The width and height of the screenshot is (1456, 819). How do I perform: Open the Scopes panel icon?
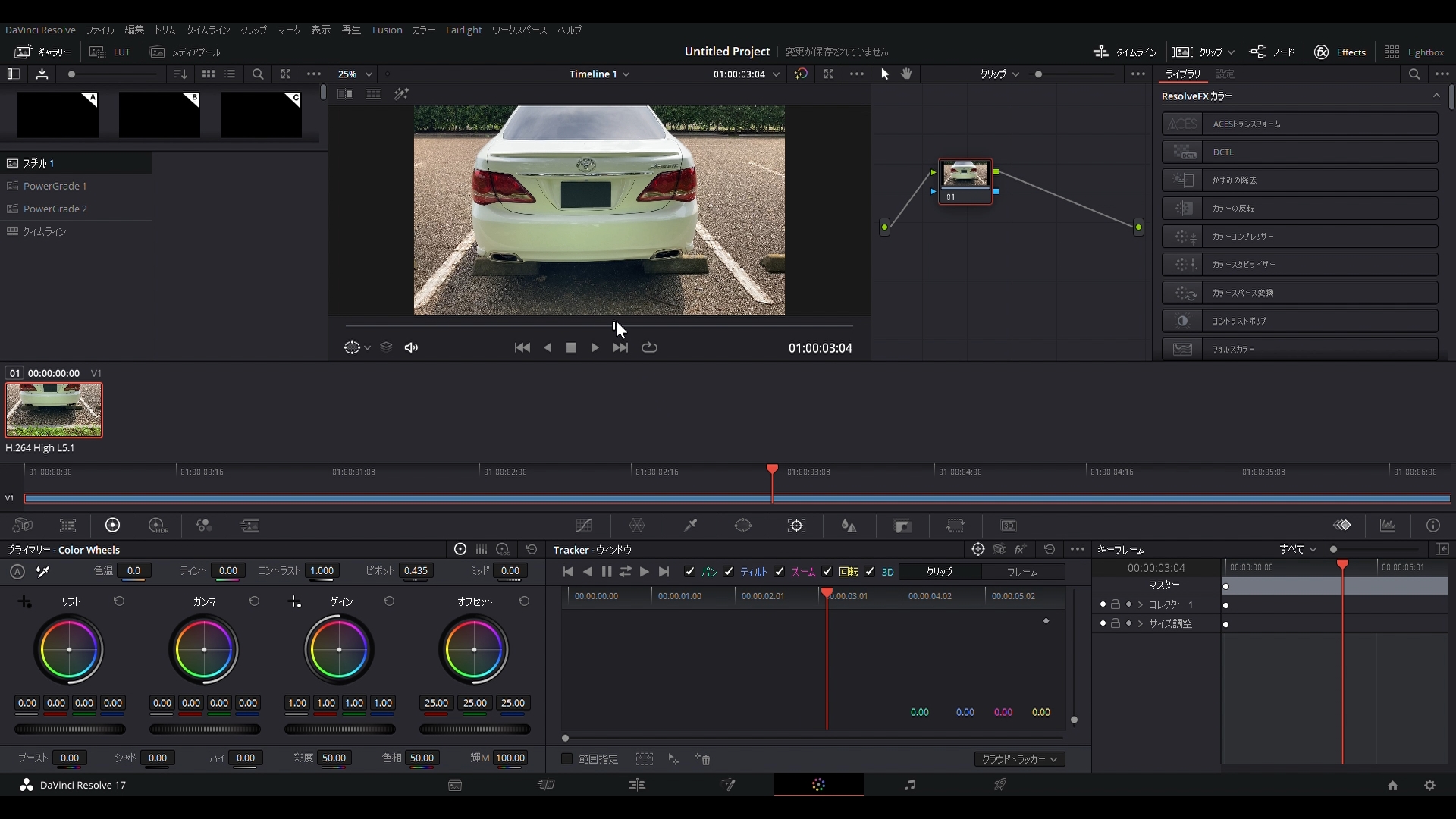[x=1388, y=526]
